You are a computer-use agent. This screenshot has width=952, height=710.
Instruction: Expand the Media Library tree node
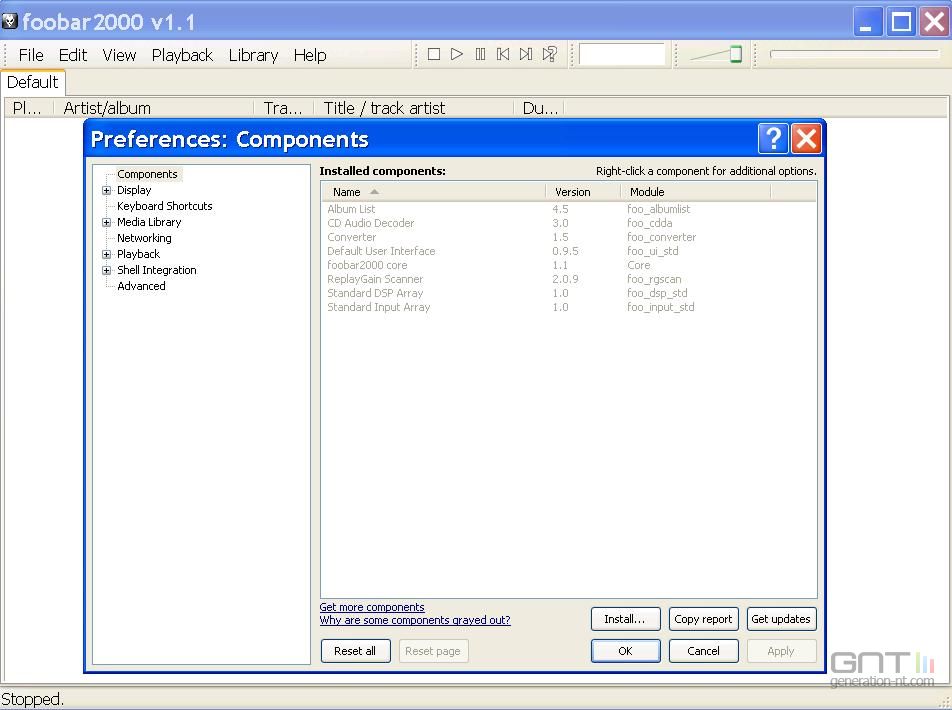click(106, 222)
